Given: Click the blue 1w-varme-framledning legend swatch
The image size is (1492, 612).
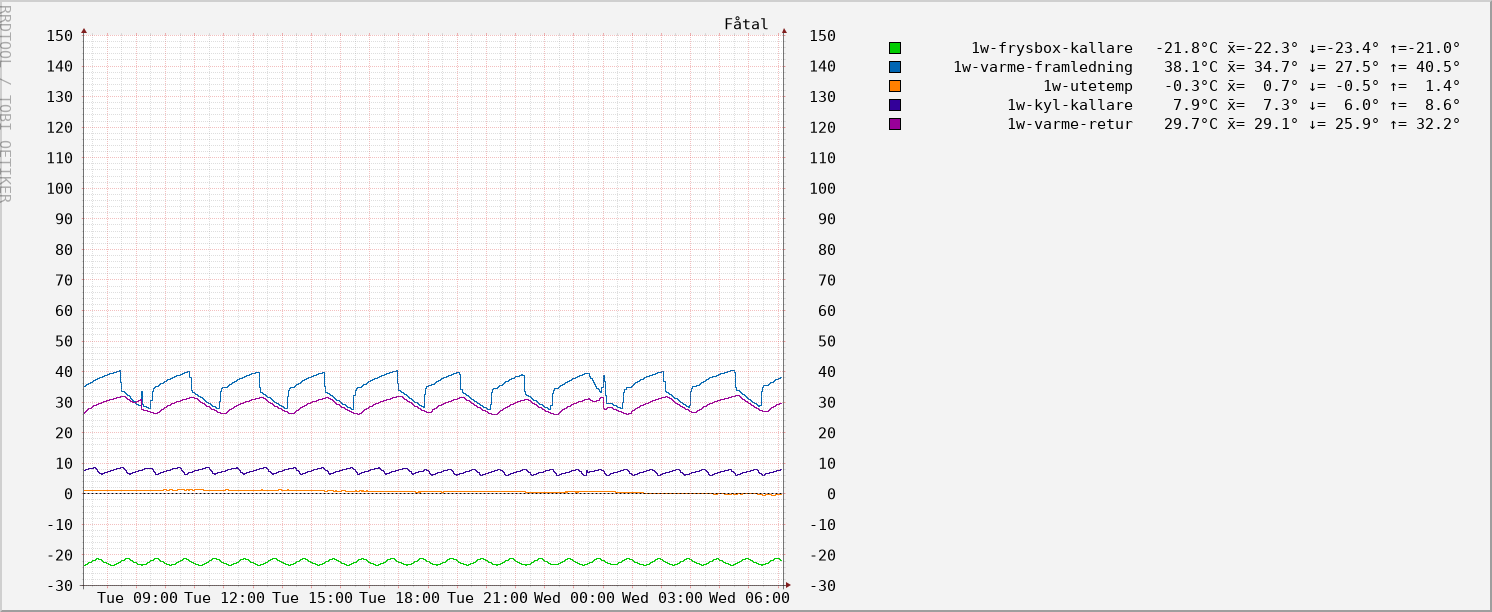Looking at the screenshot, I should (895, 67).
